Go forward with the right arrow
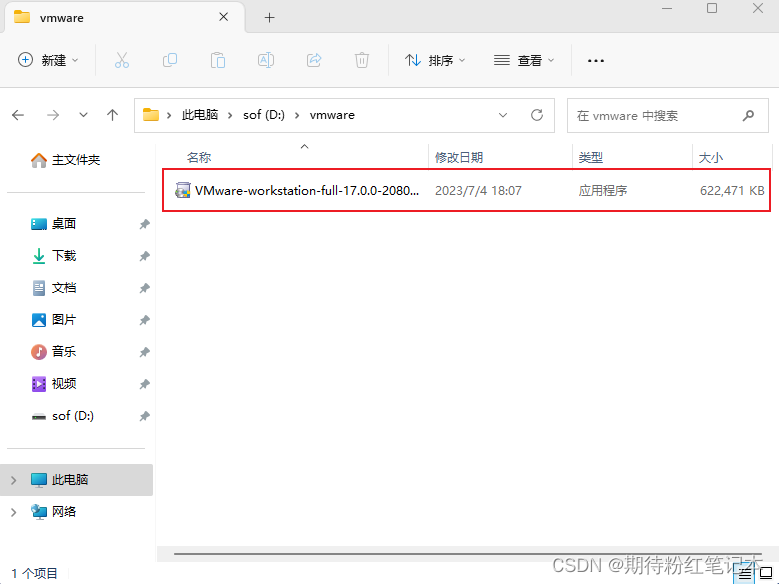Screen dimensions: 779x584 53,115
